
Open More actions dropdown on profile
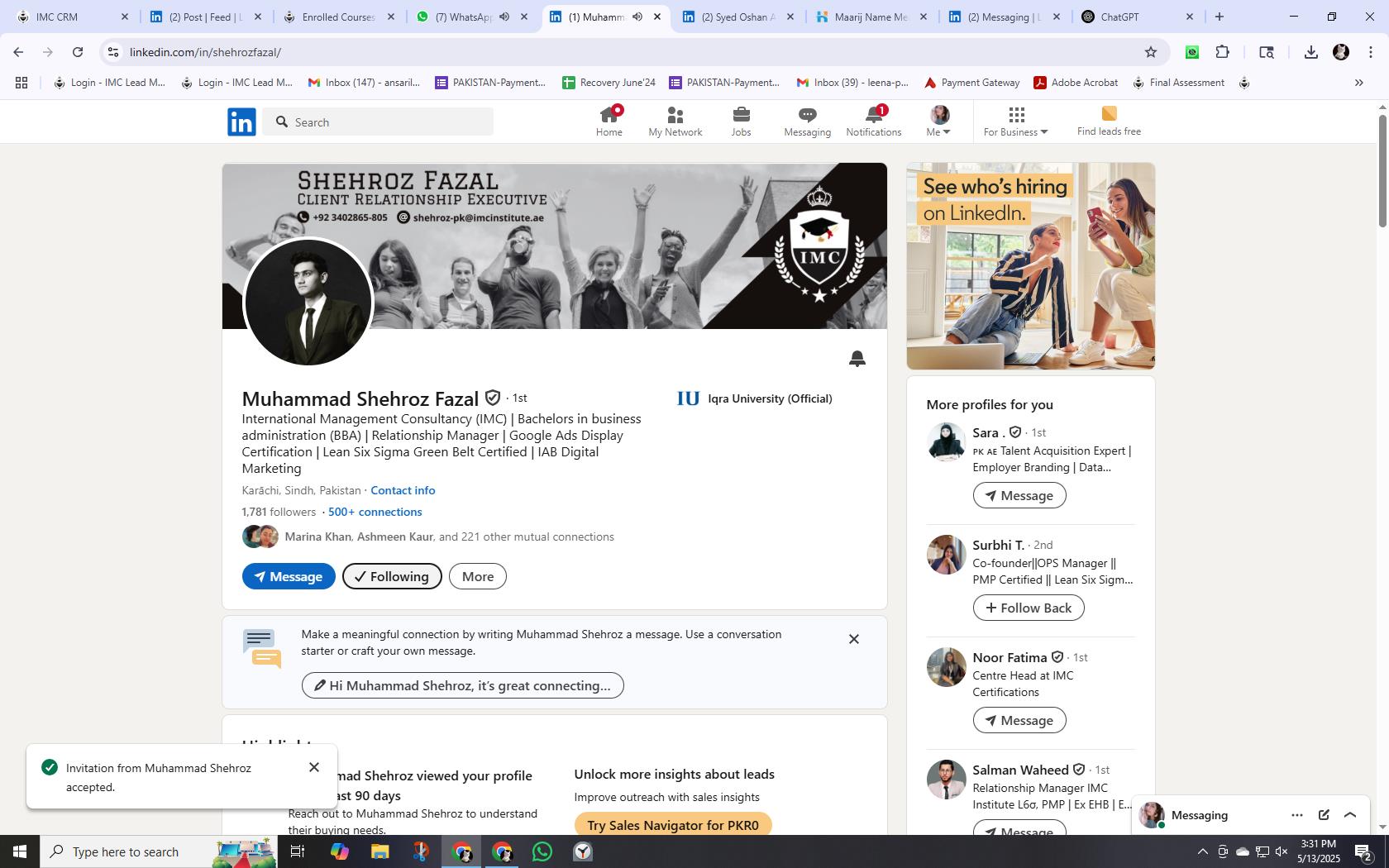point(478,576)
